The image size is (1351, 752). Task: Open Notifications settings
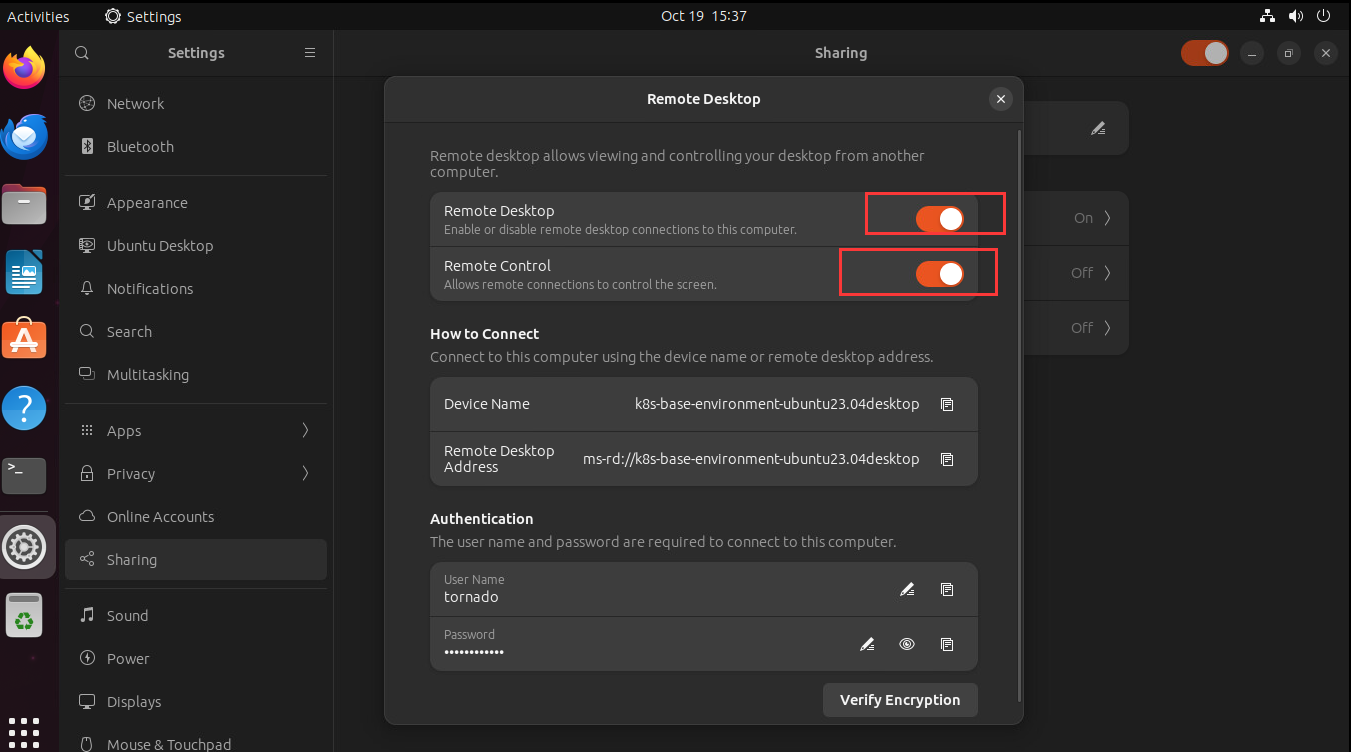click(x=196, y=289)
